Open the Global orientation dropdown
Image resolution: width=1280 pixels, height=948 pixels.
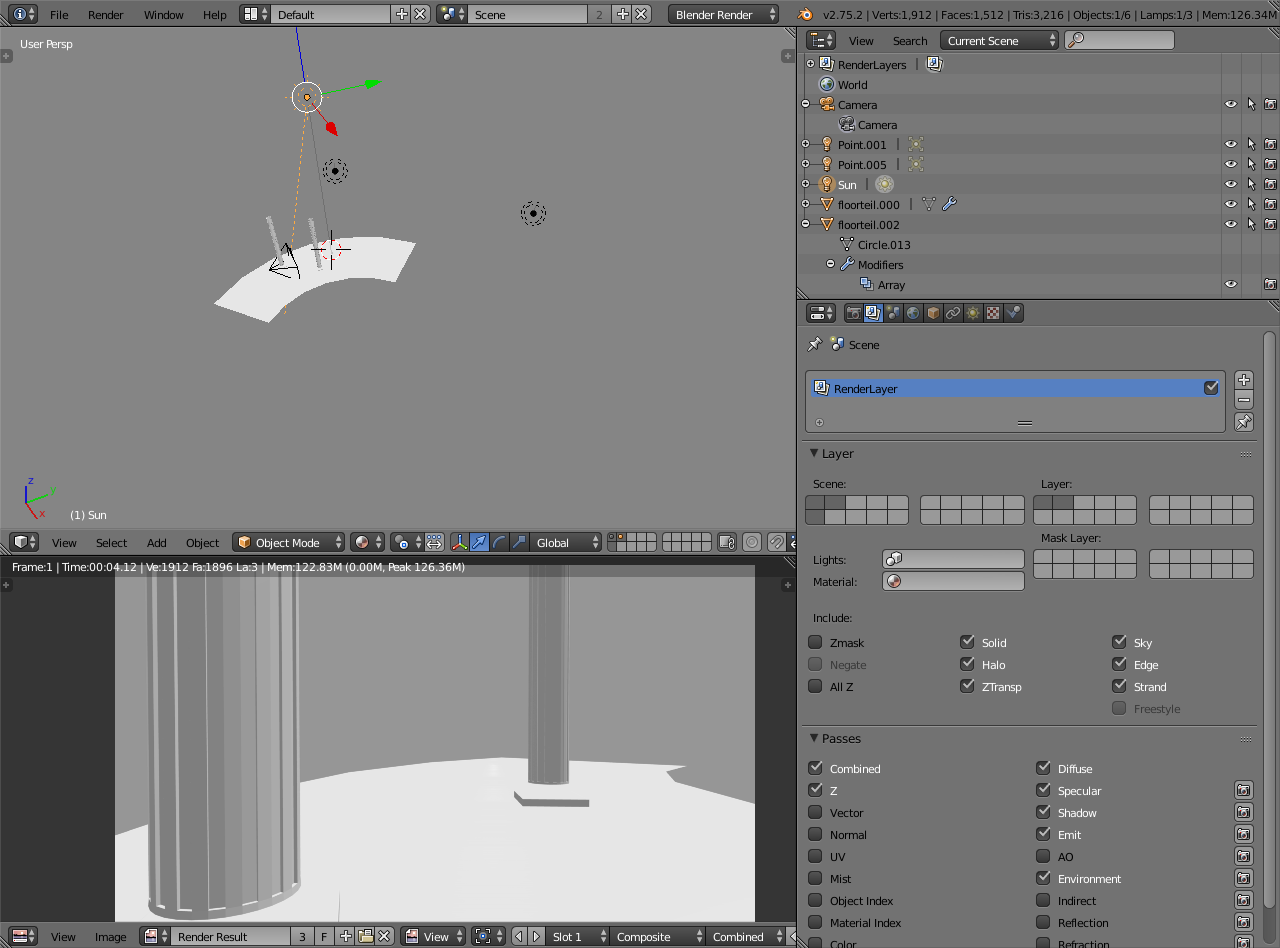click(x=565, y=542)
